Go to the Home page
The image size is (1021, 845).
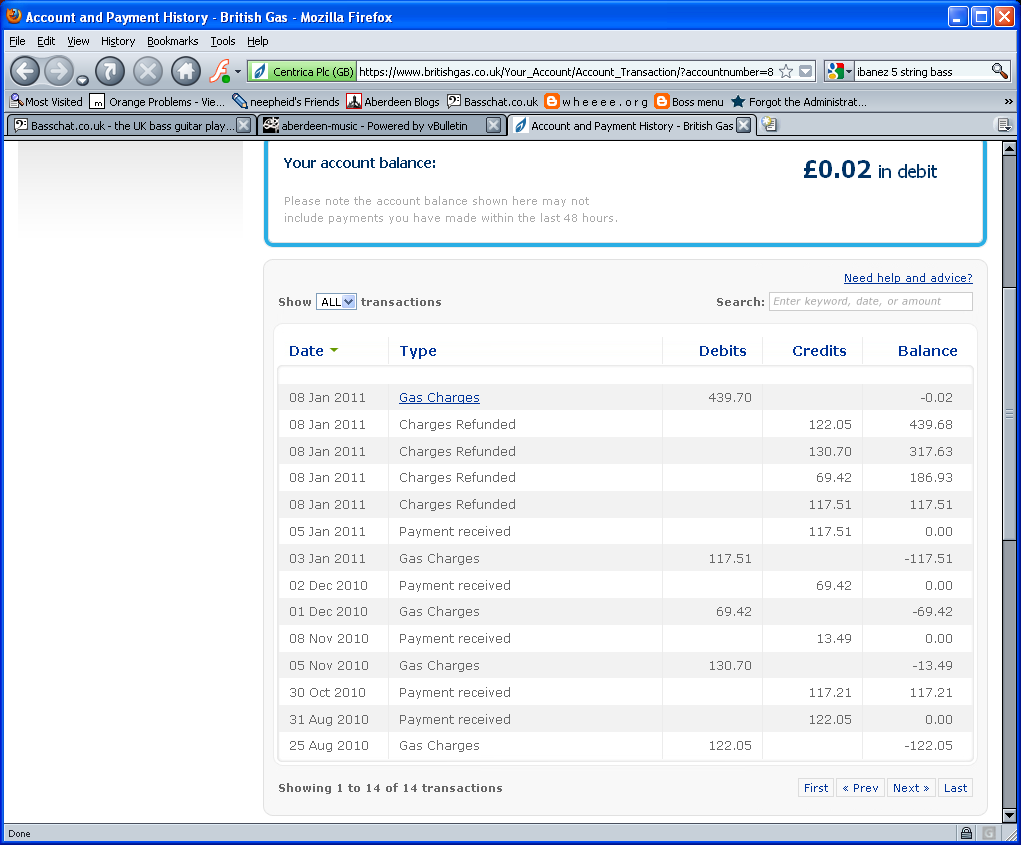click(186, 71)
